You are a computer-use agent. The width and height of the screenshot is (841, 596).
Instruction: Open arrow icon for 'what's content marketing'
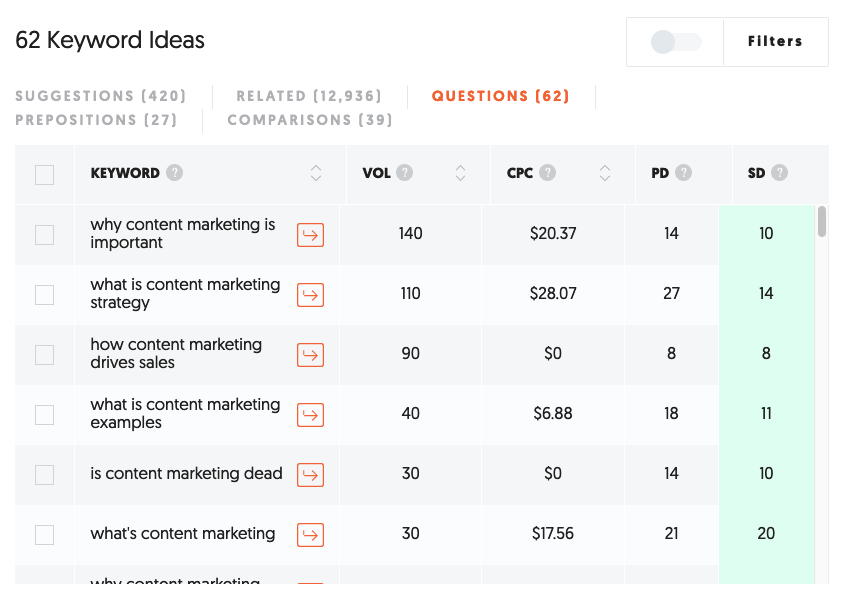point(311,535)
